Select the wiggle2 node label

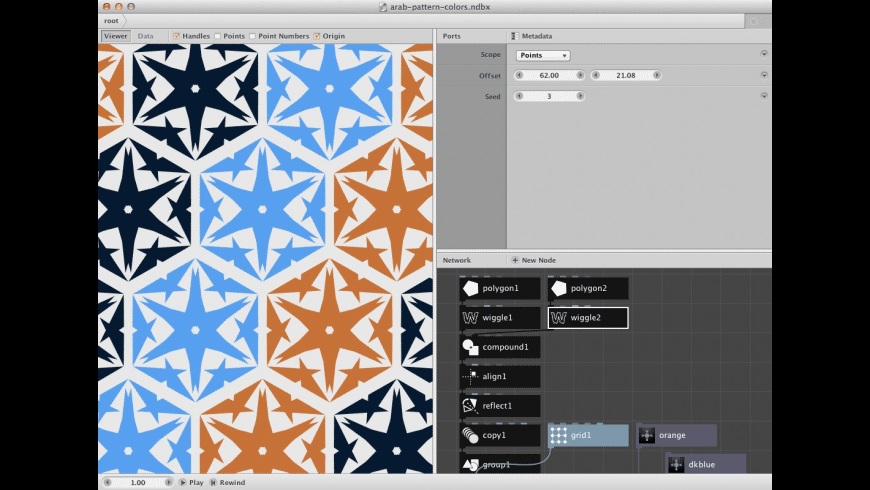[586, 318]
